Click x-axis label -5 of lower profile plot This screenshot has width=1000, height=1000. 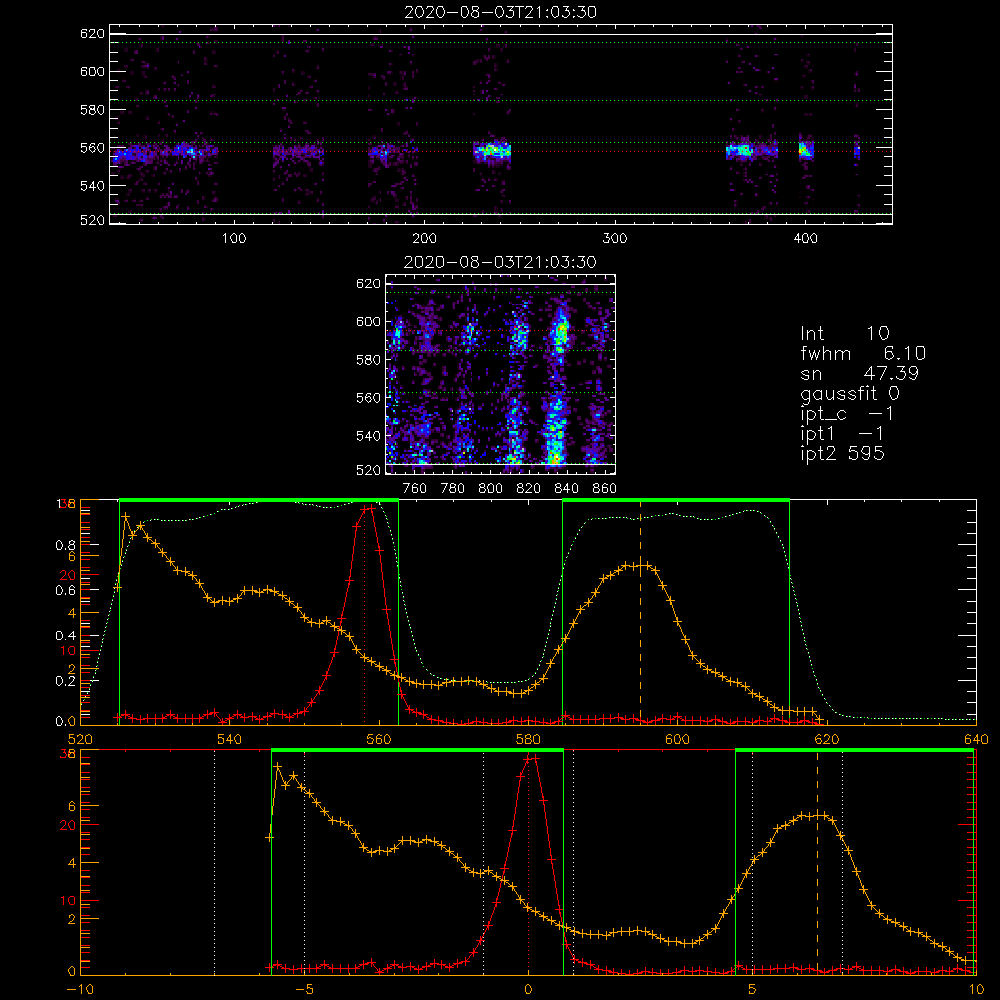[x=305, y=989]
